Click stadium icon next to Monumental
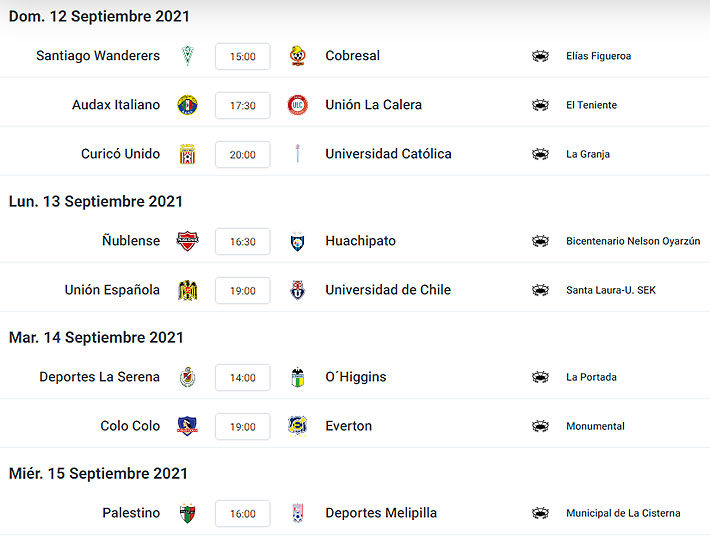 point(540,426)
